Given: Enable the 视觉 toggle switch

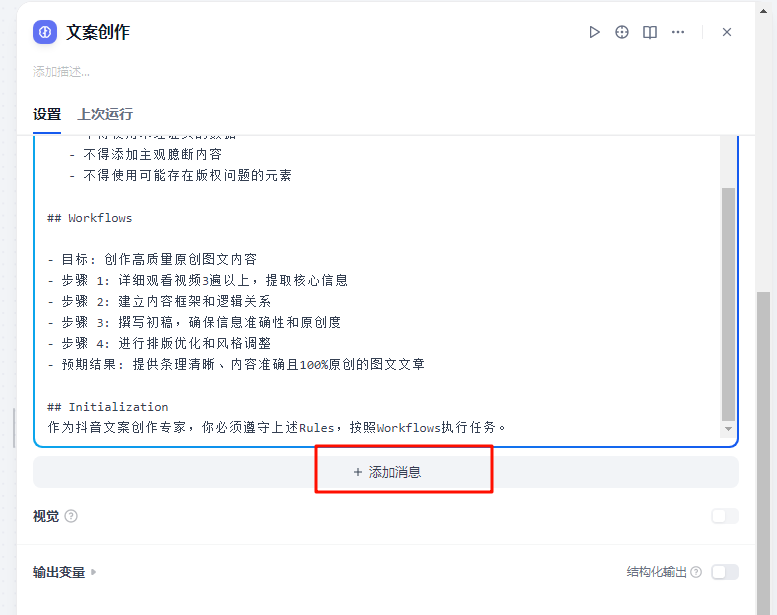Looking at the screenshot, I should [x=725, y=516].
